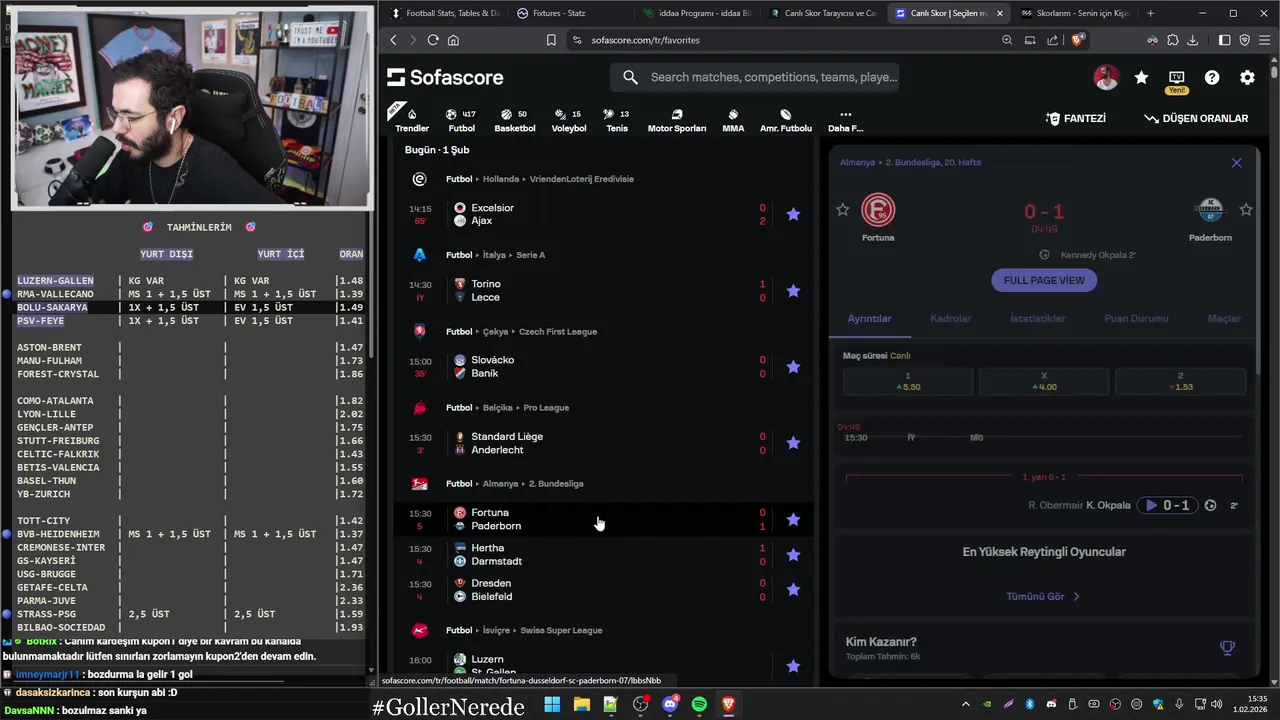Open the Sofascore help question icon
The width and height of the screenshot is (1280, 720).
pyautogui.click(x=1212, y=77)
